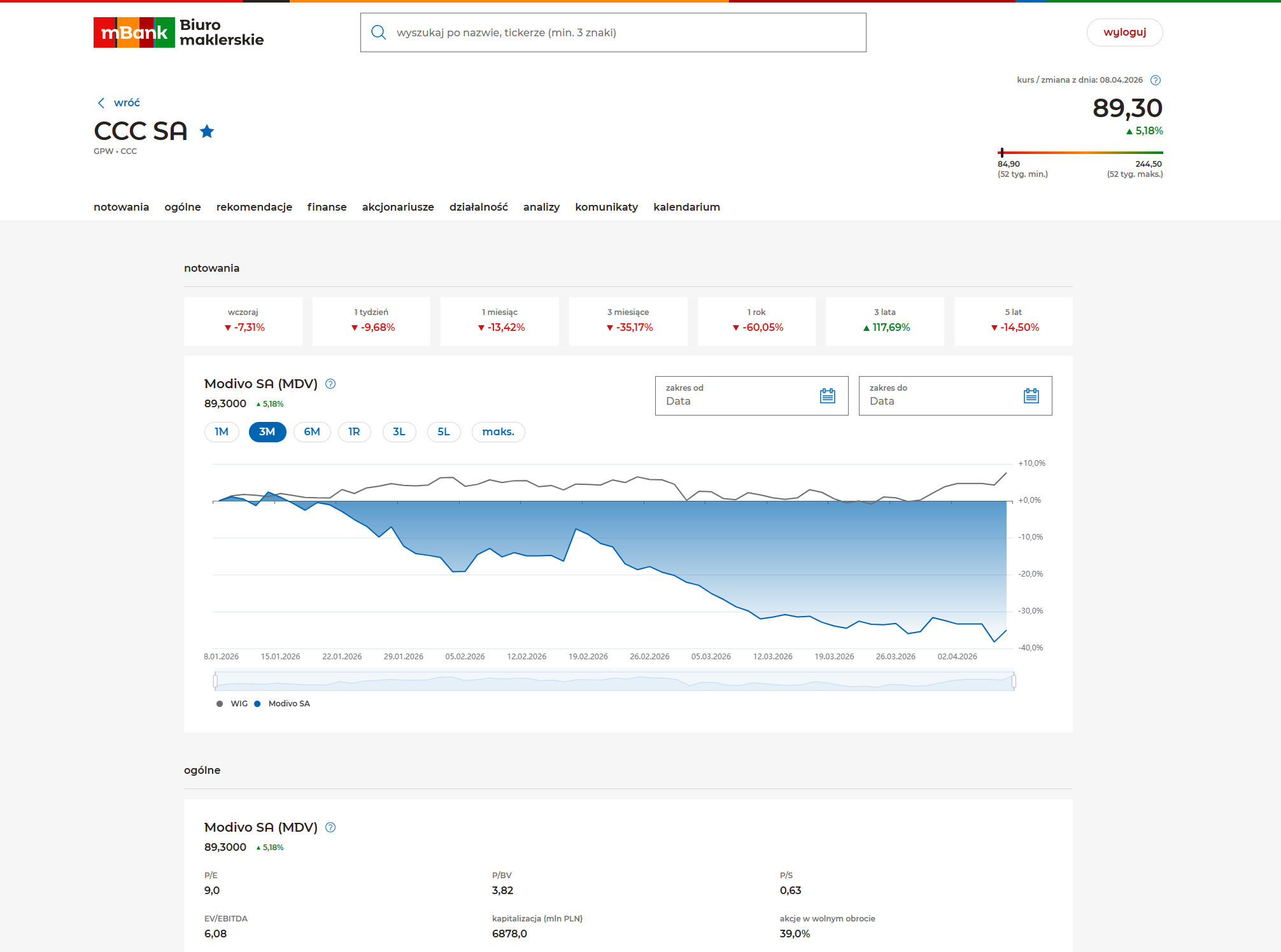
Task: Click the current price 89,30 header
Action: pyautogui.click(x=1128, y=109)
